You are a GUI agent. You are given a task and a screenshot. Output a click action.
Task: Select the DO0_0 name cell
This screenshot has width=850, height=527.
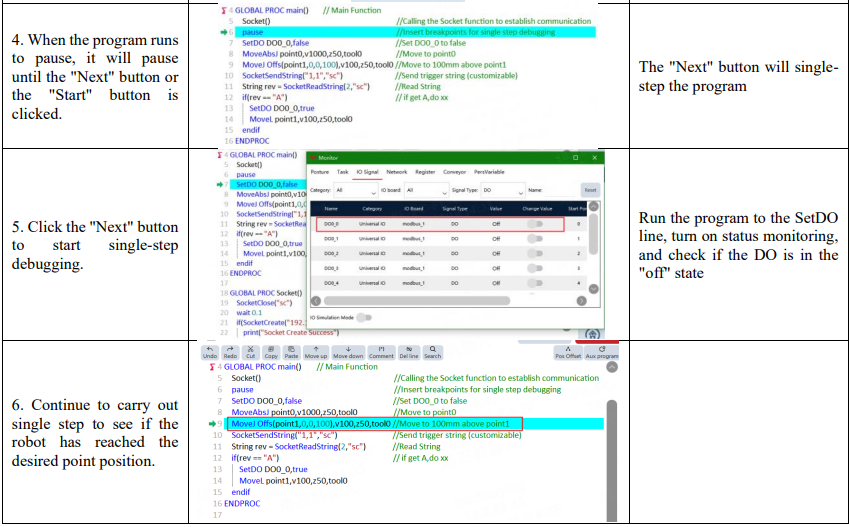point(331,224)
